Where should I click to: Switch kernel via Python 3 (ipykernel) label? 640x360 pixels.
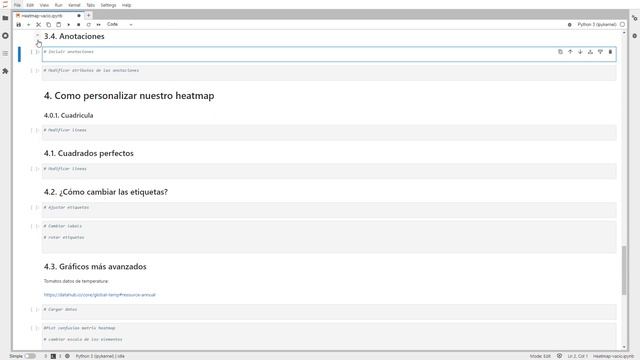point(597,24)
